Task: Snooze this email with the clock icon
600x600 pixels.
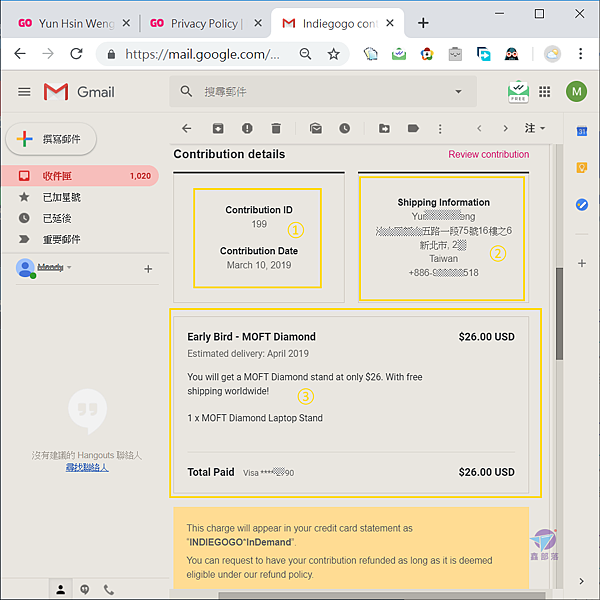Action: tap(344, 129)
